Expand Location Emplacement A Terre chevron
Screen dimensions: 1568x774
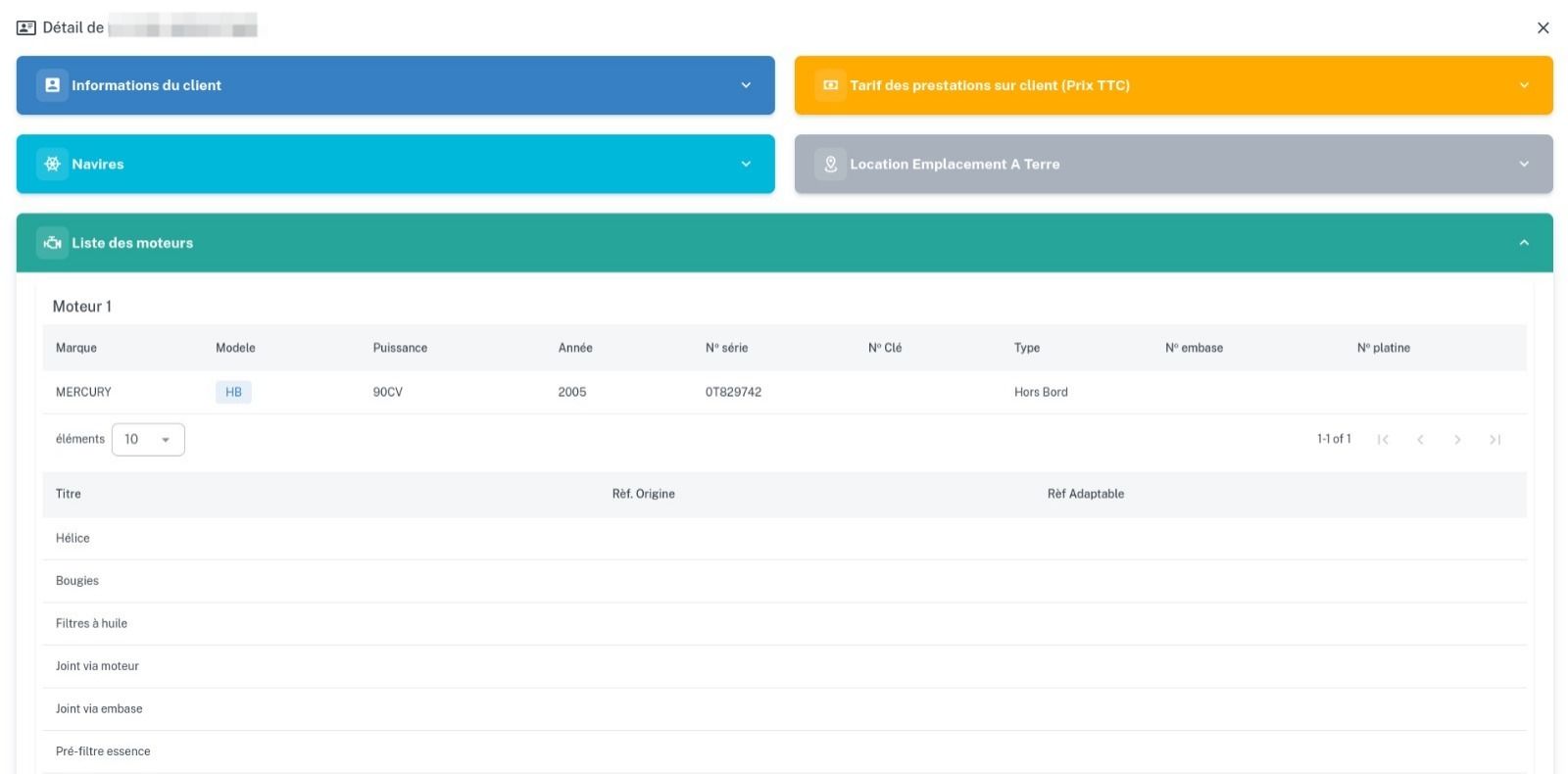point(1524,164)
